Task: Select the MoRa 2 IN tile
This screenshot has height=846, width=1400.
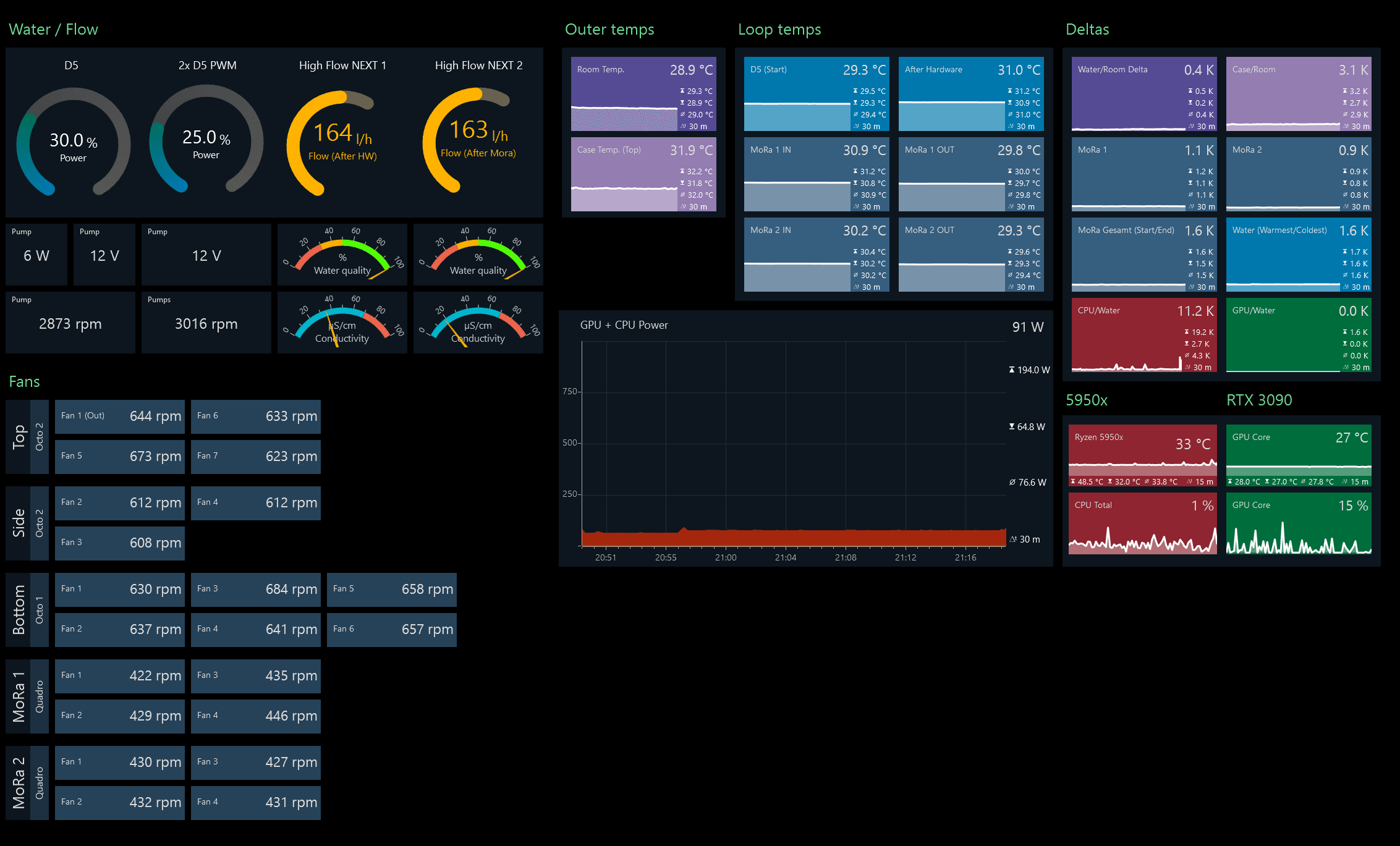Action: (817, 255)
